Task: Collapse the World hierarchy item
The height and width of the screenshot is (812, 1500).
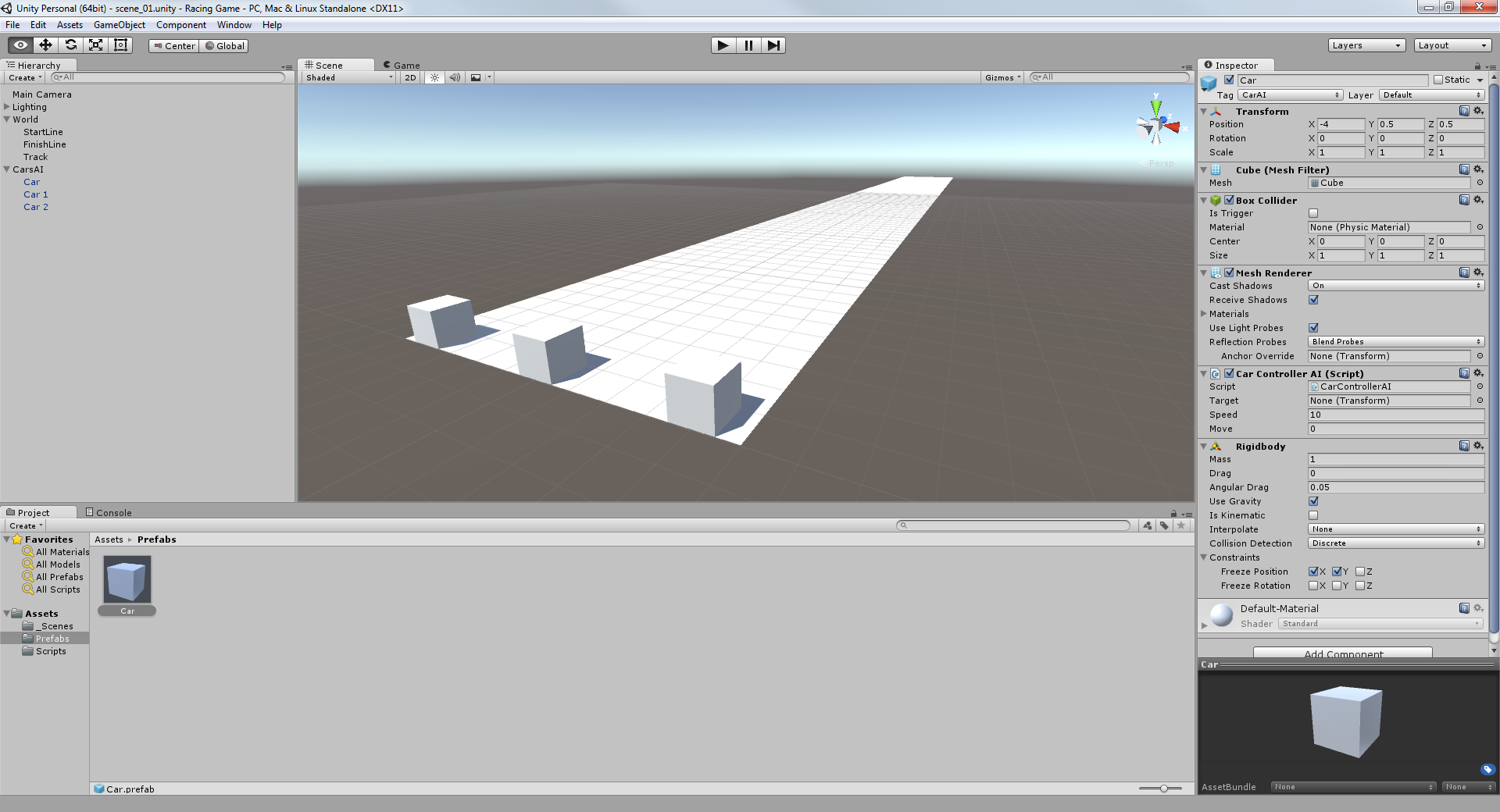Action: 7,119
